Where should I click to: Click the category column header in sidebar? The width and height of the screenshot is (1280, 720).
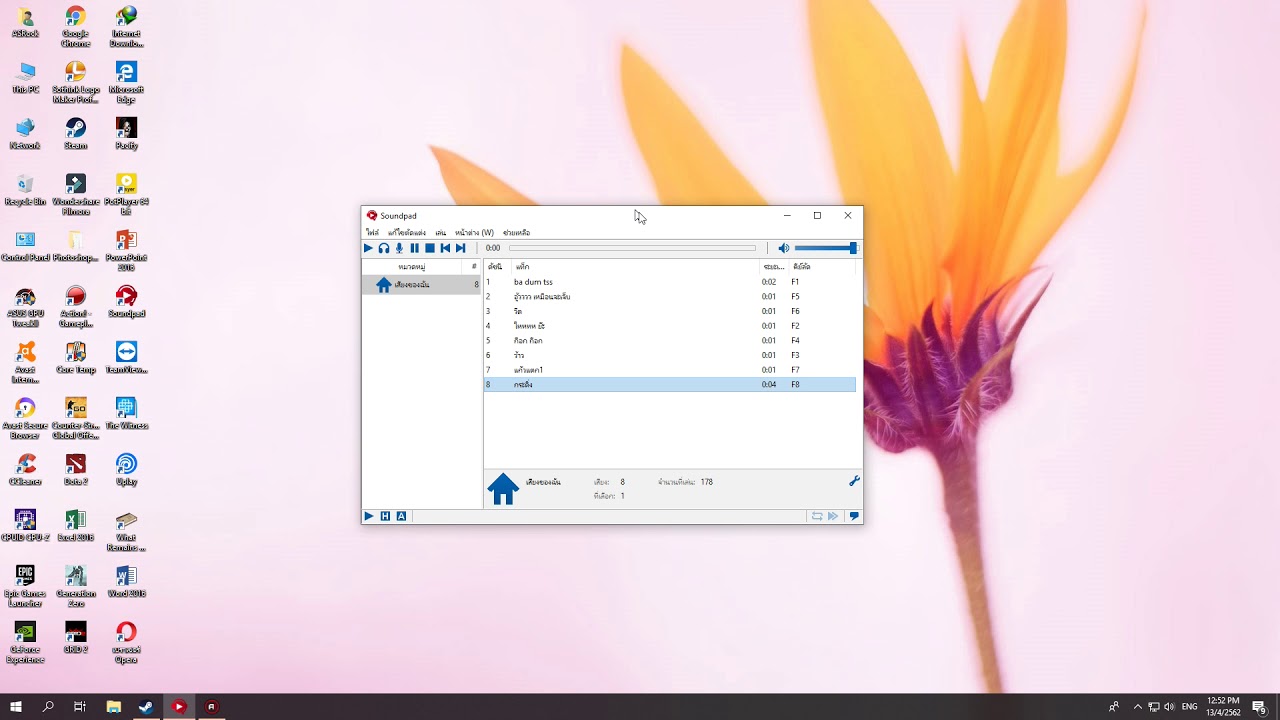(414, 267)
